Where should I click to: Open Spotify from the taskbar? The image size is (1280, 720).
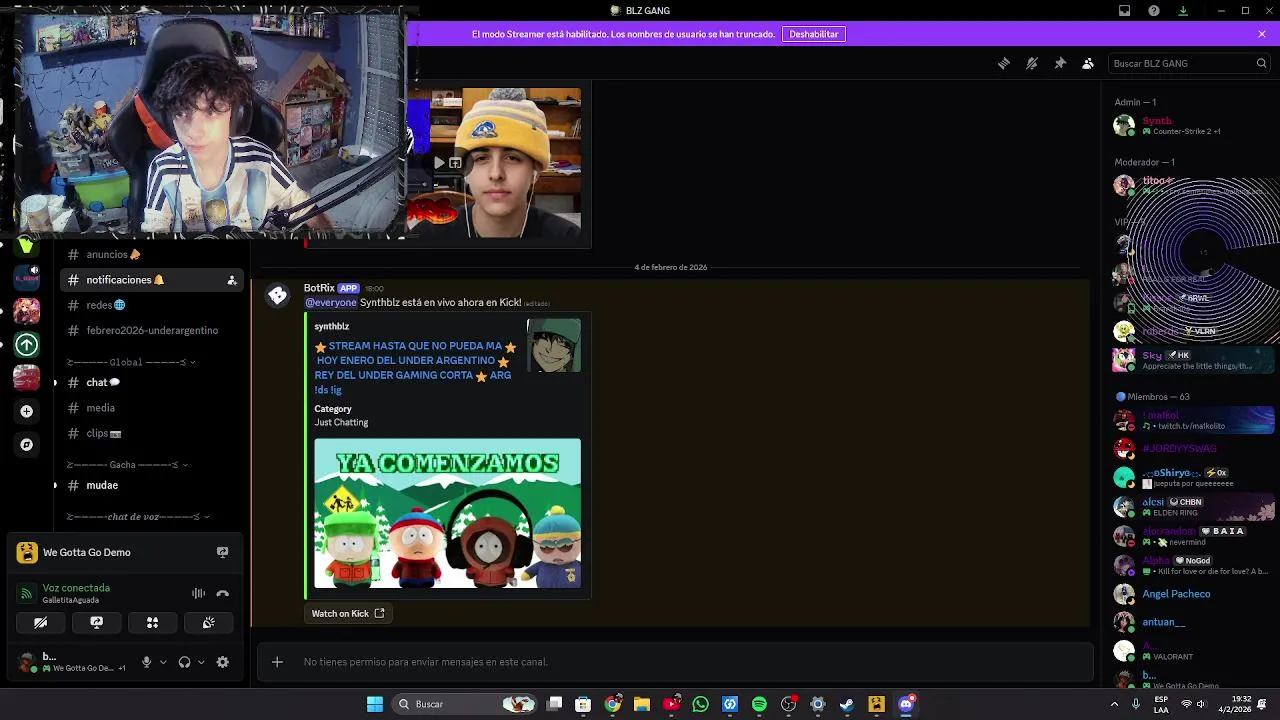(x=759, y=704)
